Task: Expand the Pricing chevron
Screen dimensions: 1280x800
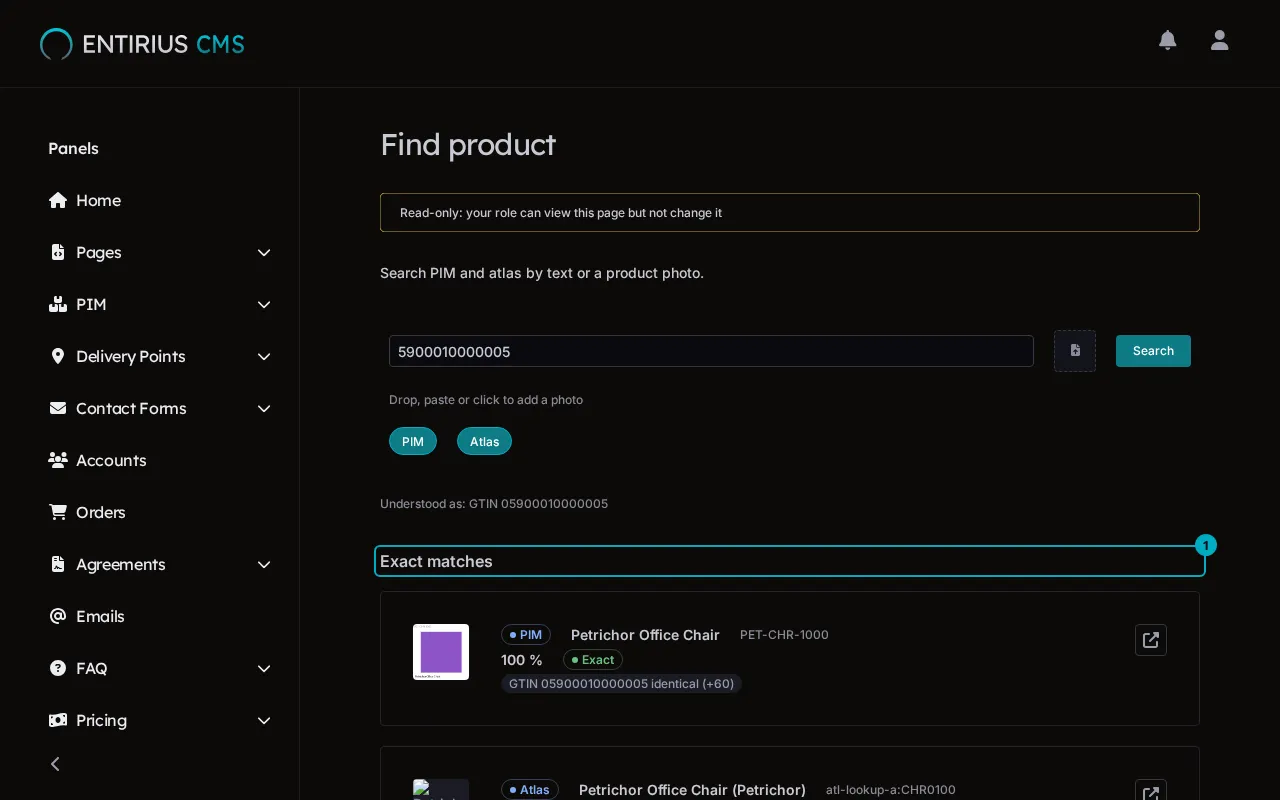Action: [264, 720]
